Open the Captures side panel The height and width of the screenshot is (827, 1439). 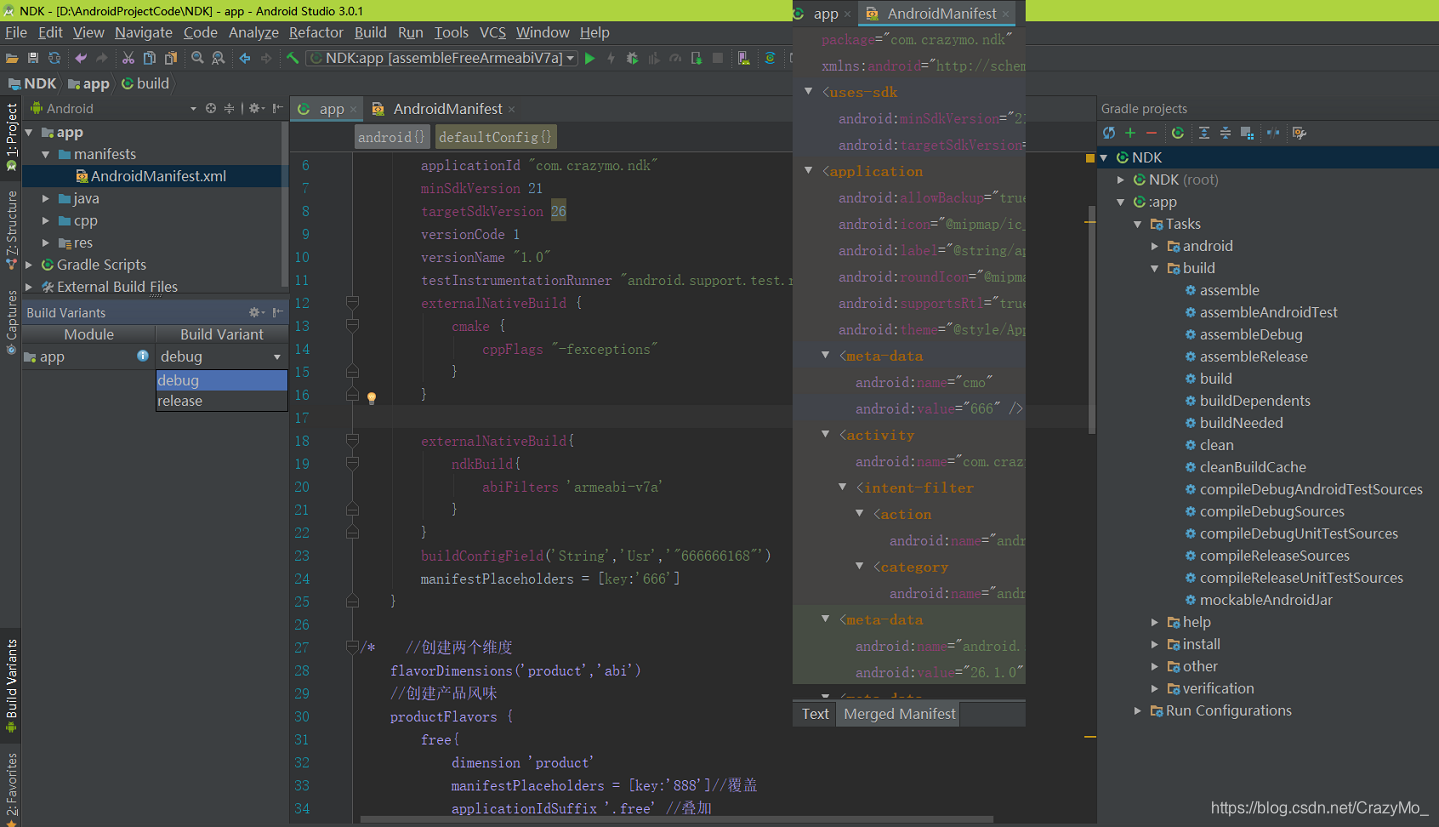[12, 320]
